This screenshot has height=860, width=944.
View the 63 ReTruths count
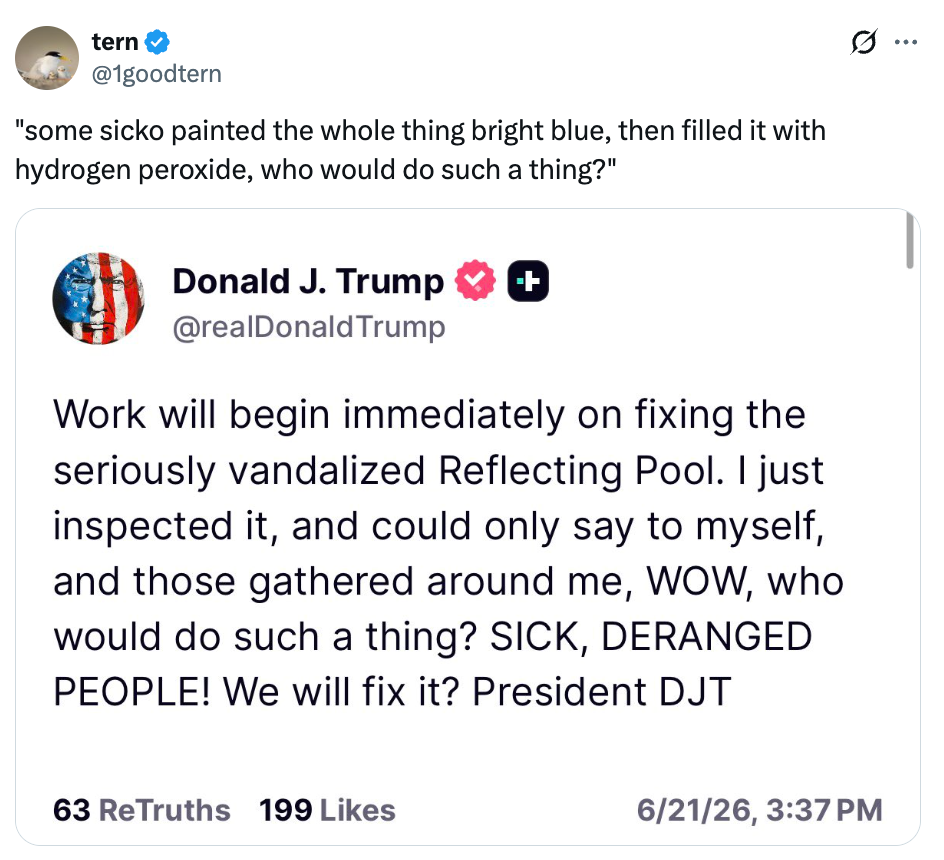click(141, 810)
